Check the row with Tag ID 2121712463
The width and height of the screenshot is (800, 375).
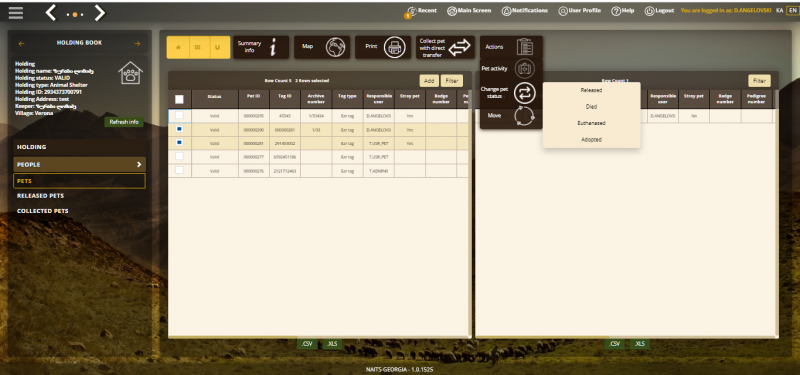(x=179, y=170)
